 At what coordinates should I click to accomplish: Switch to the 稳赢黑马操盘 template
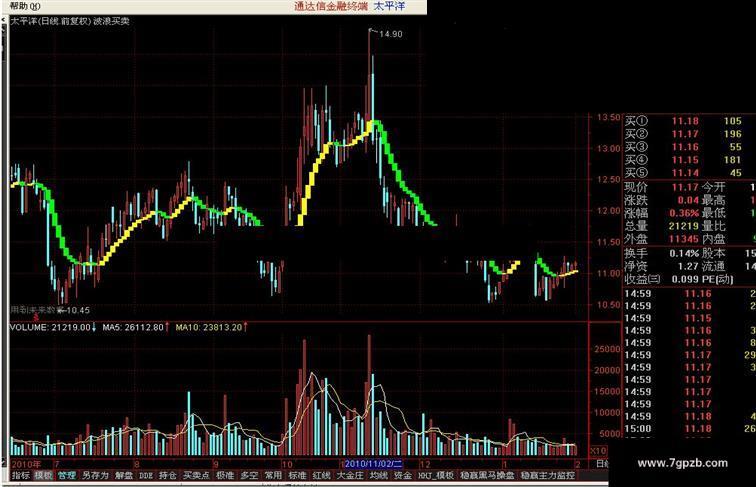[x=487, y=475]
